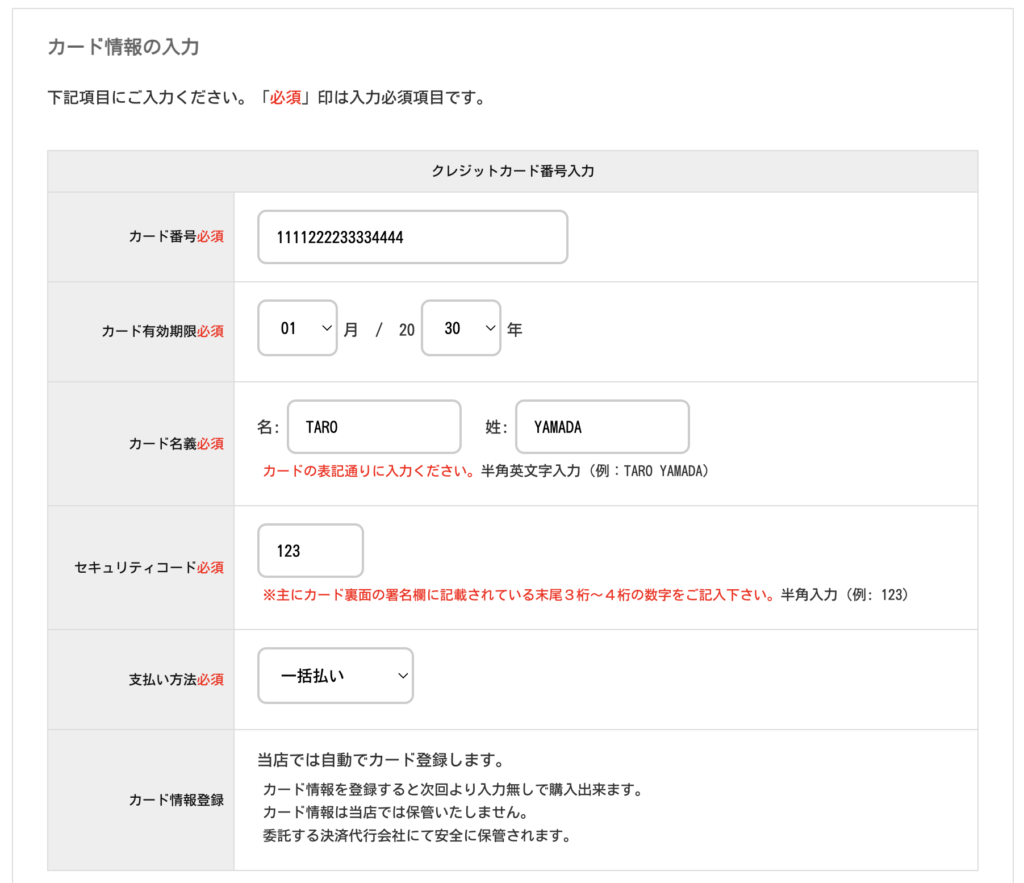Click the クレジットカード番号入力 table header

click(x=512, y=171)
